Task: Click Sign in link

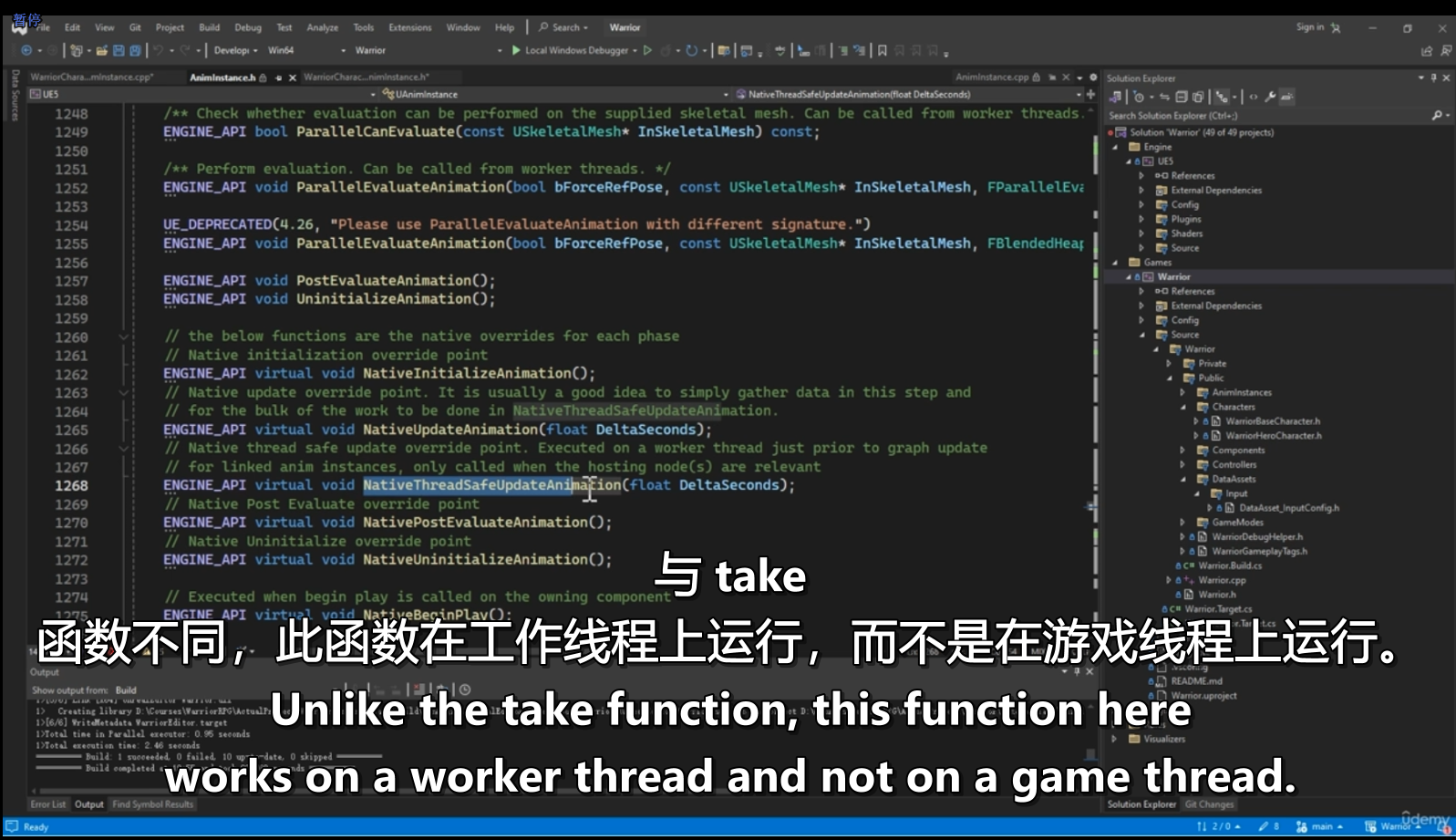Action: (x=1310, y=27)
